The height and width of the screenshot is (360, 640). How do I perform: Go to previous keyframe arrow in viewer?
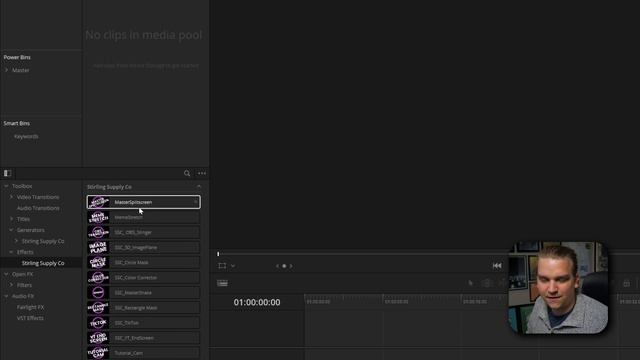pos(278,266)
